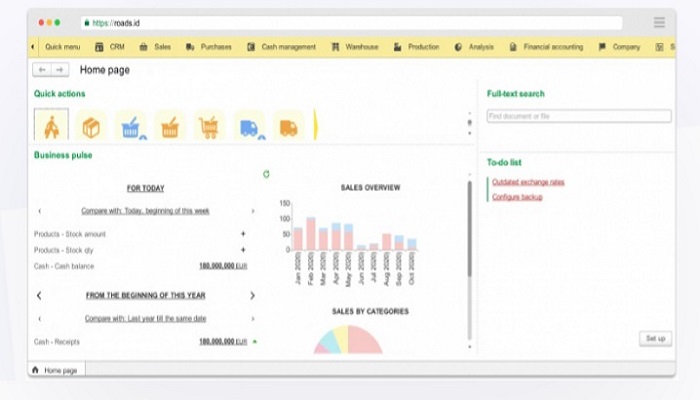Switch to the Home page bottom tab
The image size is (700, 400).
point(58,370)
